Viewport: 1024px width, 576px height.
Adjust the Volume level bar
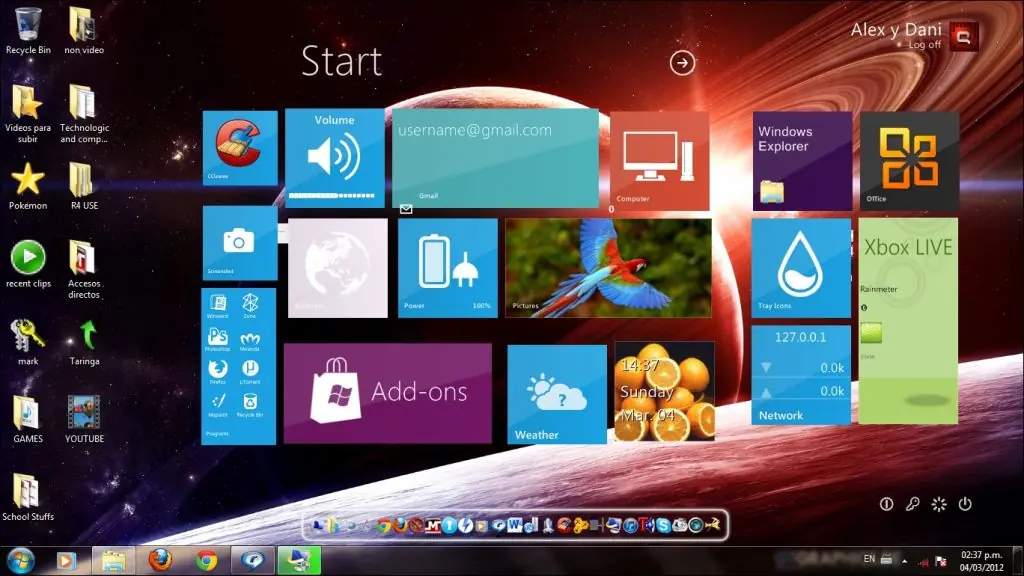click(x=332, y=195)
